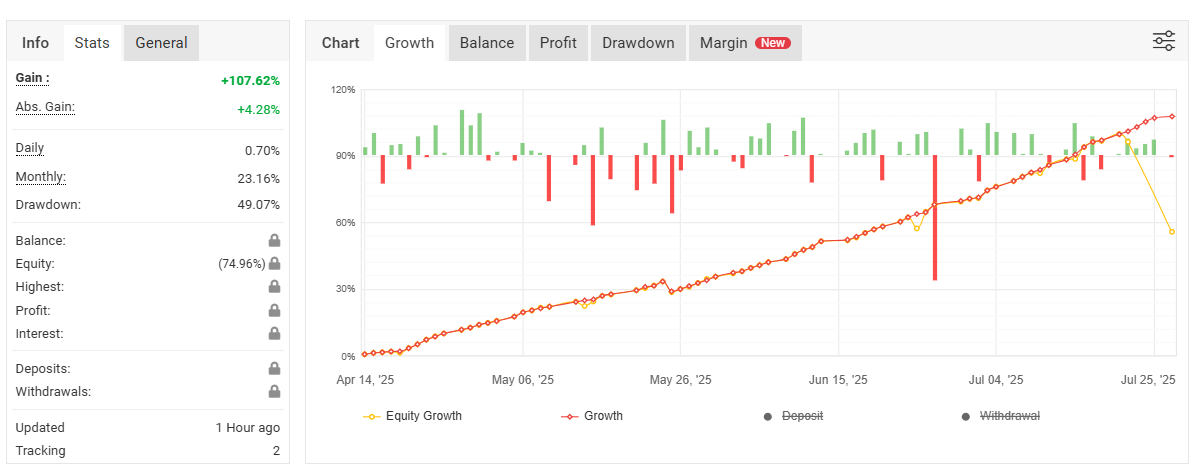The height and width of the screenshot is (474, 1196).
Task: Click the lock icon next to Balance
Action: tap(274, 240)
